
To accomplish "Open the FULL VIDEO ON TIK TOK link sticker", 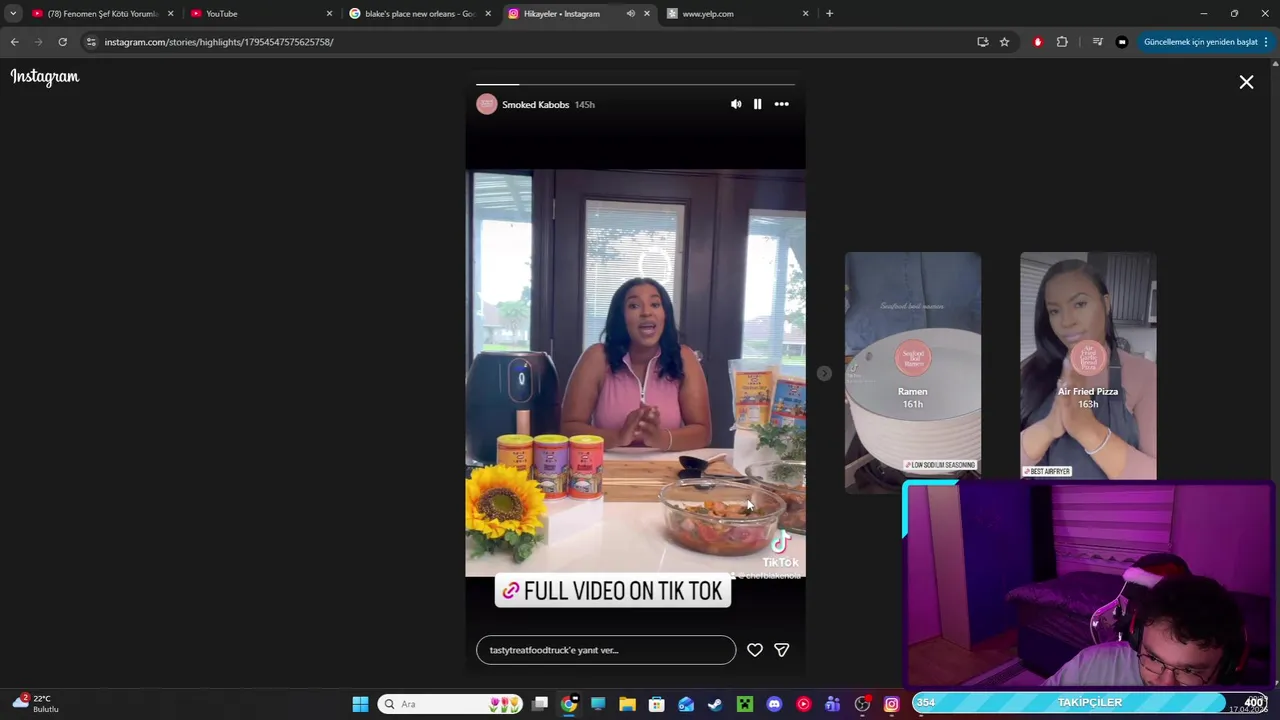I will click(613, 591).
